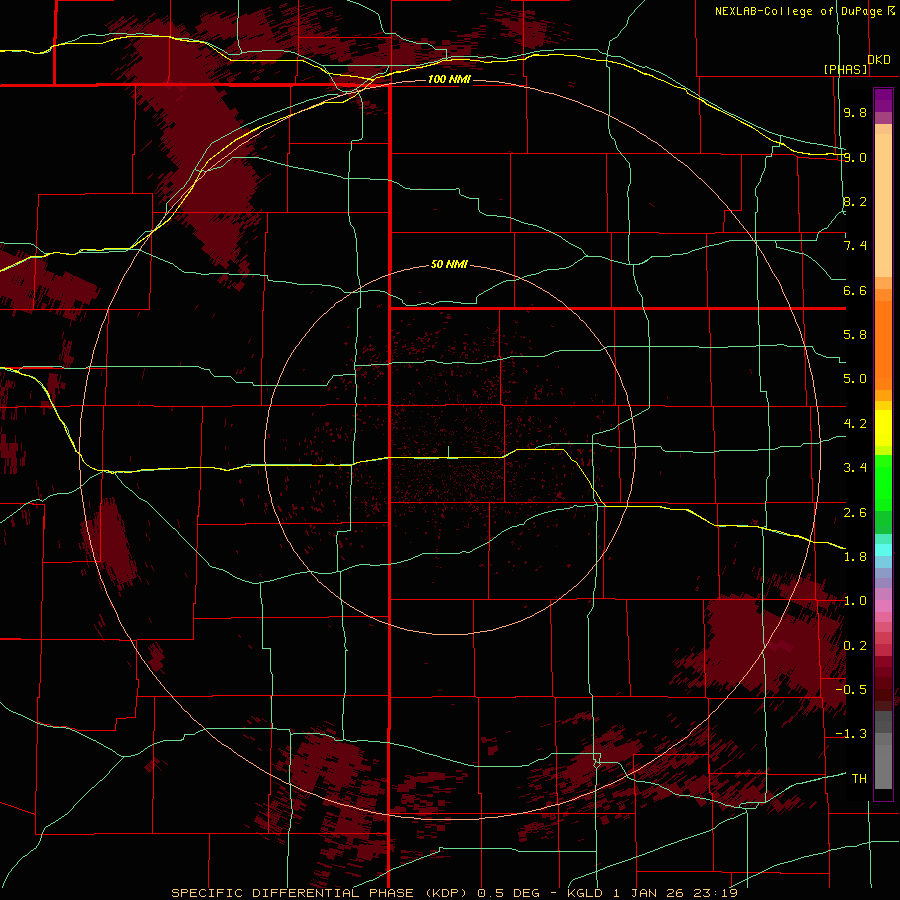Image resolution: width=900 pixels, height=900 pixels.
Task: Select the TH legend label
Action: pyautogui.click(x=859, y=779)
